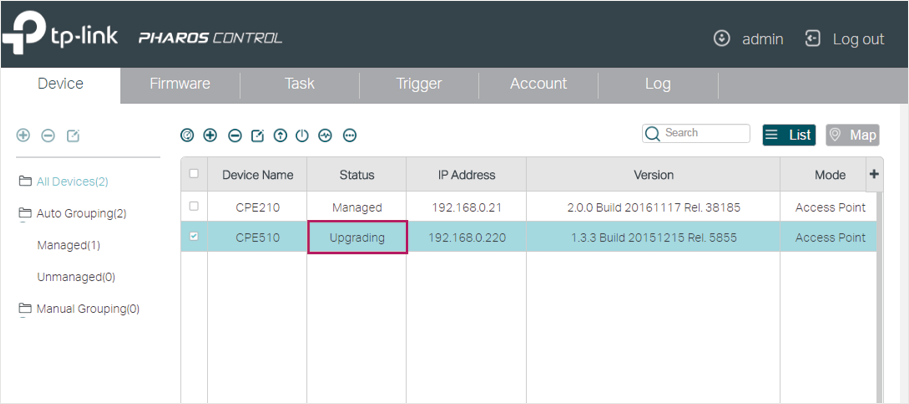Screen dimensions: 909x404
Task: Open the Account tab
Action: pos(539,84)
